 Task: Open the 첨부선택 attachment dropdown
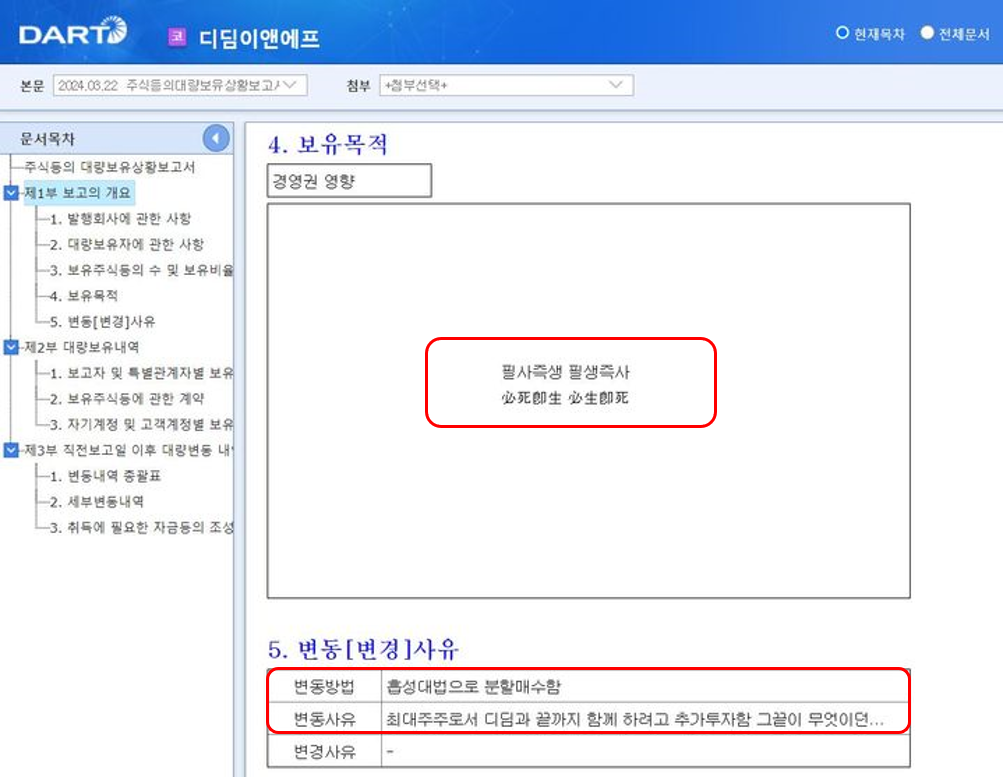(506, 85)
